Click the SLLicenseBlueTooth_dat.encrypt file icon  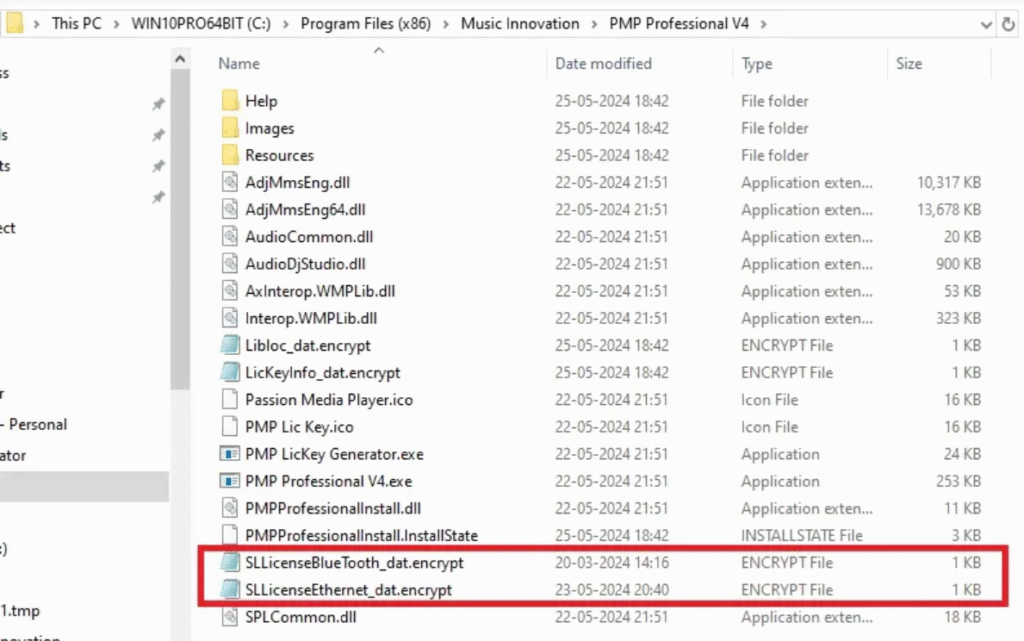click(x=230, y=563)
